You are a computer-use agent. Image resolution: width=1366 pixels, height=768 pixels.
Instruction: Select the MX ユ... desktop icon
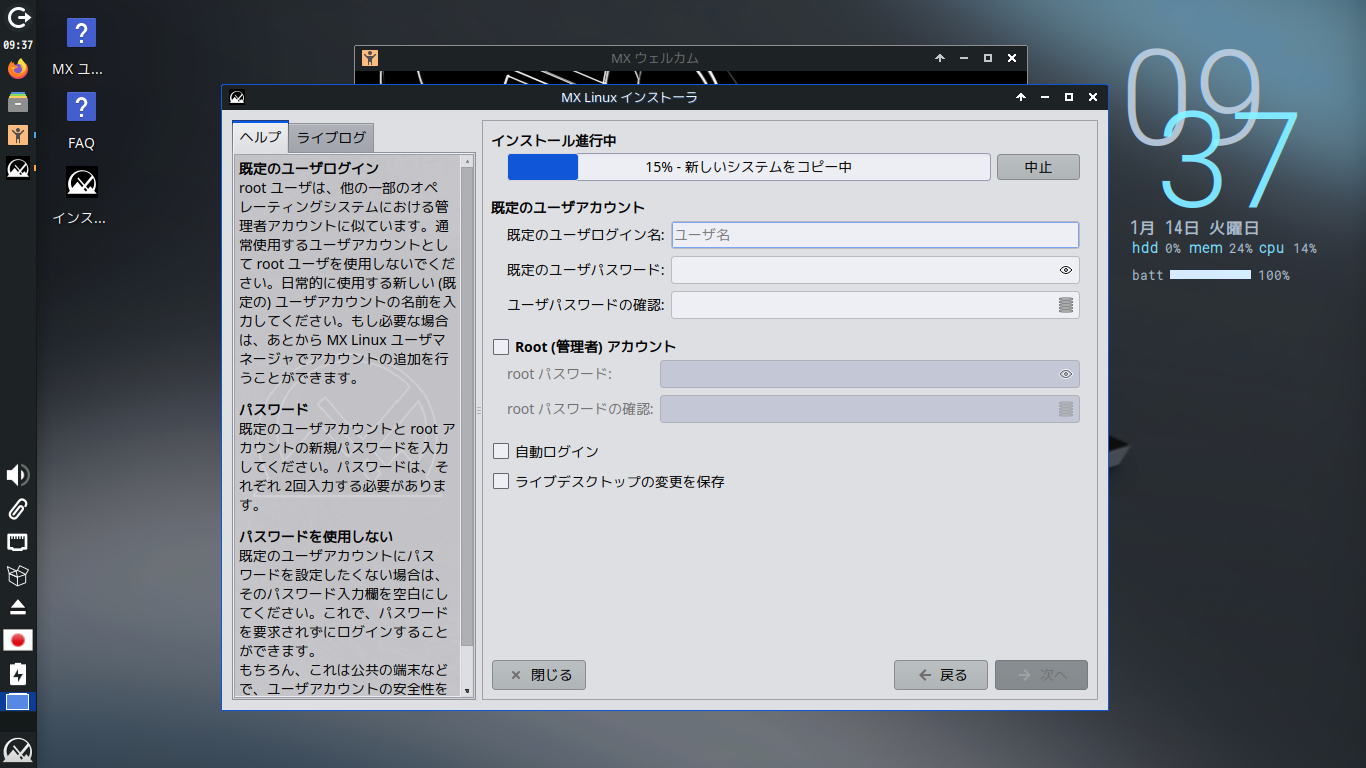[81, 48]
